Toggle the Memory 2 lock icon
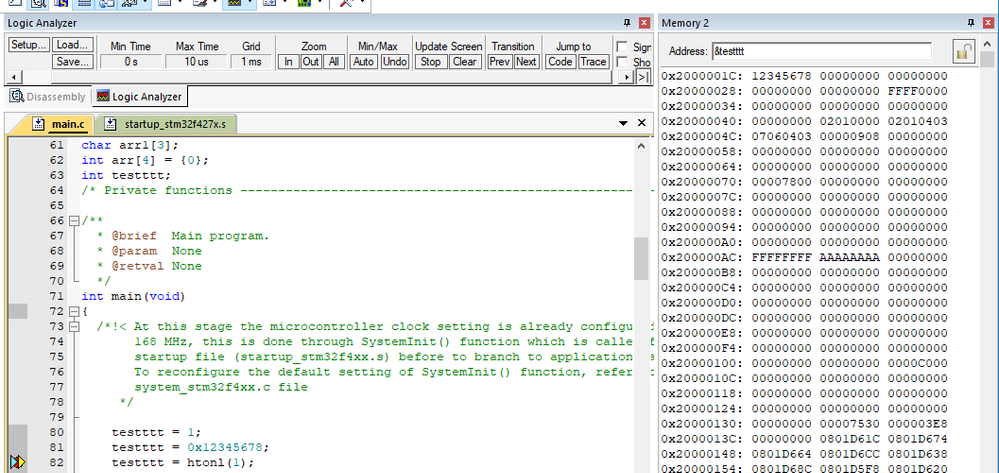 pos(964,52)
